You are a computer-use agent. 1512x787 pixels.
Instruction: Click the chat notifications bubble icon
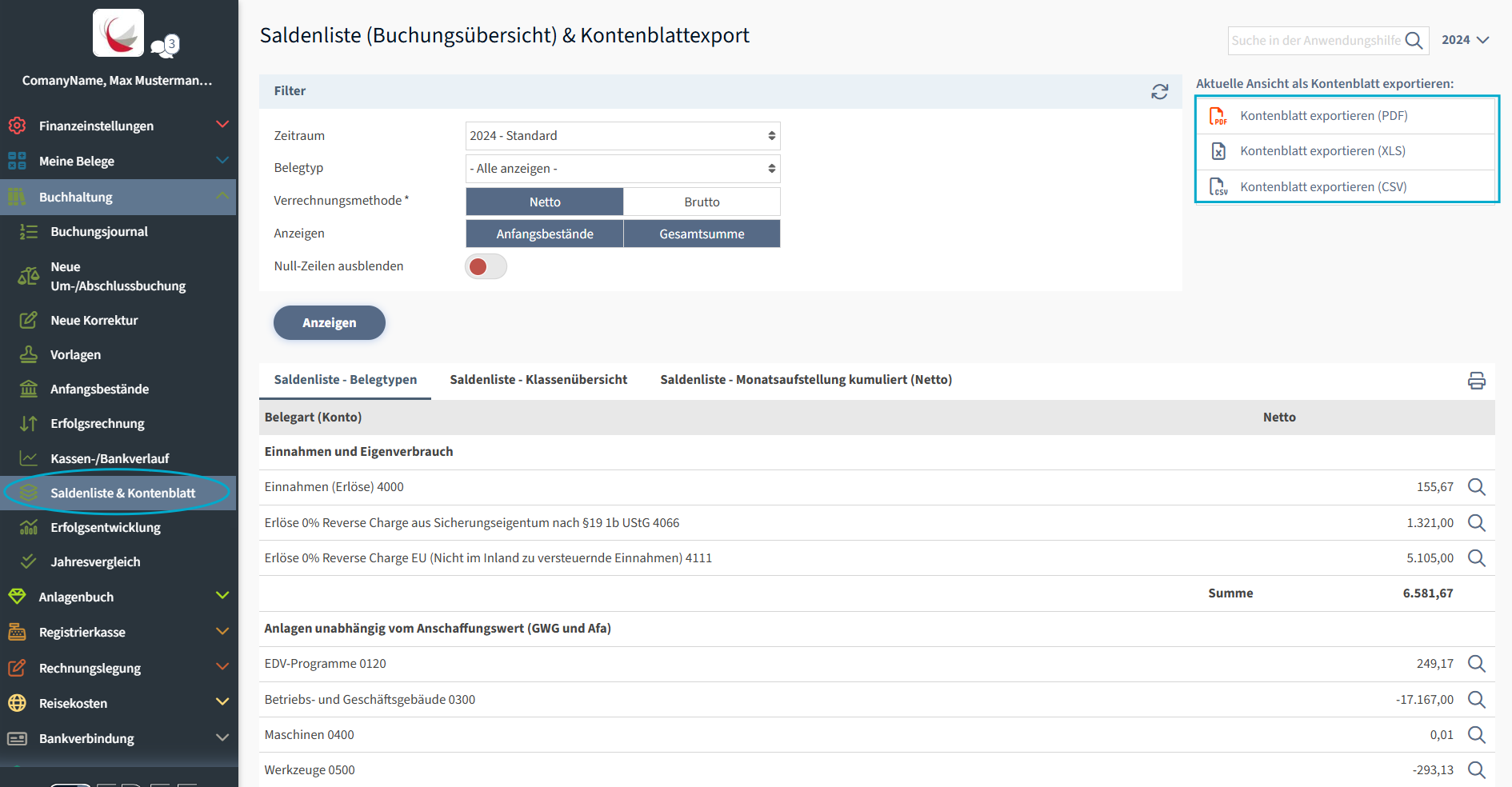166,46
